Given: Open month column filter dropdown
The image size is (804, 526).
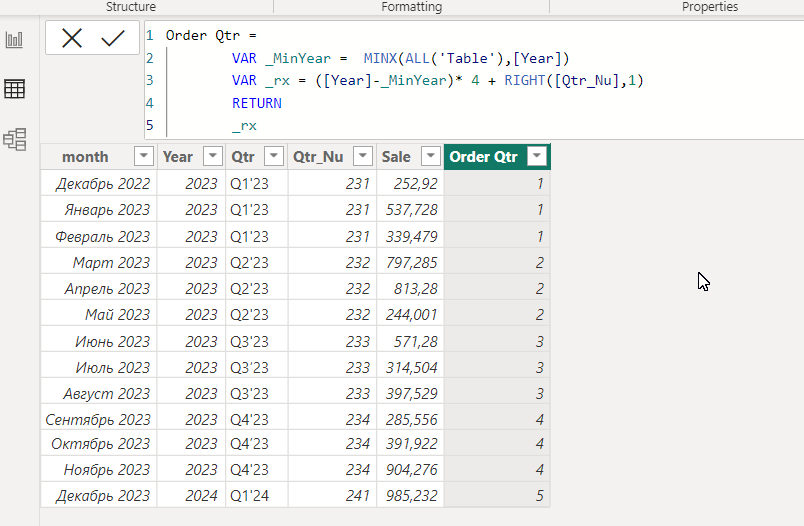Looking at the screenshot, I should 144,156.
